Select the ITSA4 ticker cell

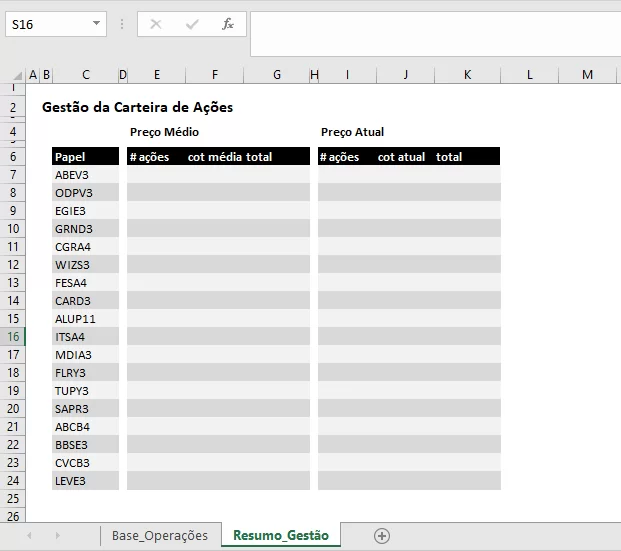[x=85, y=337]
